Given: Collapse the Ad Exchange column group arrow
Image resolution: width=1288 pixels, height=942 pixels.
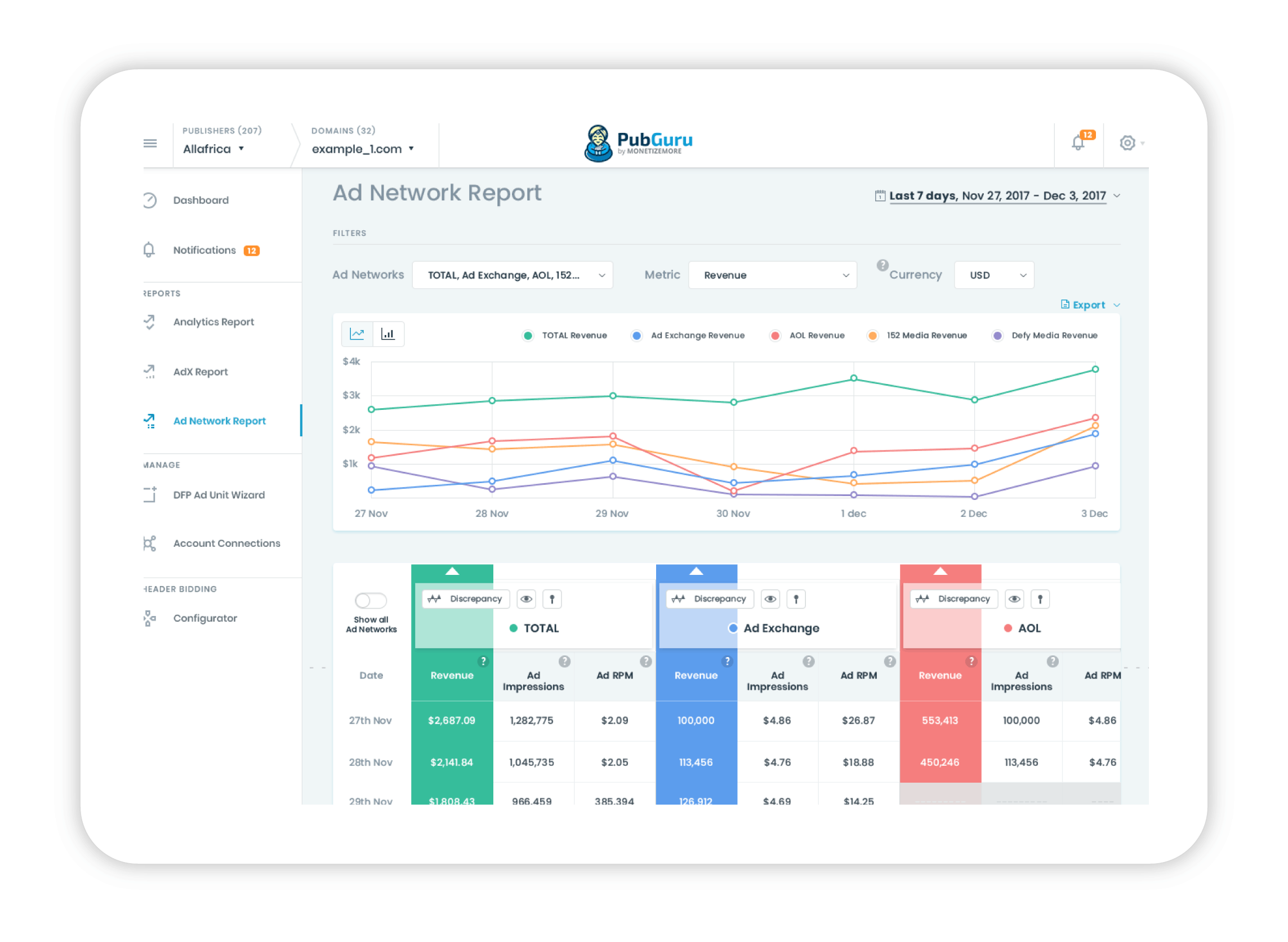Looking at the screenshot, I should coord(697,572).
